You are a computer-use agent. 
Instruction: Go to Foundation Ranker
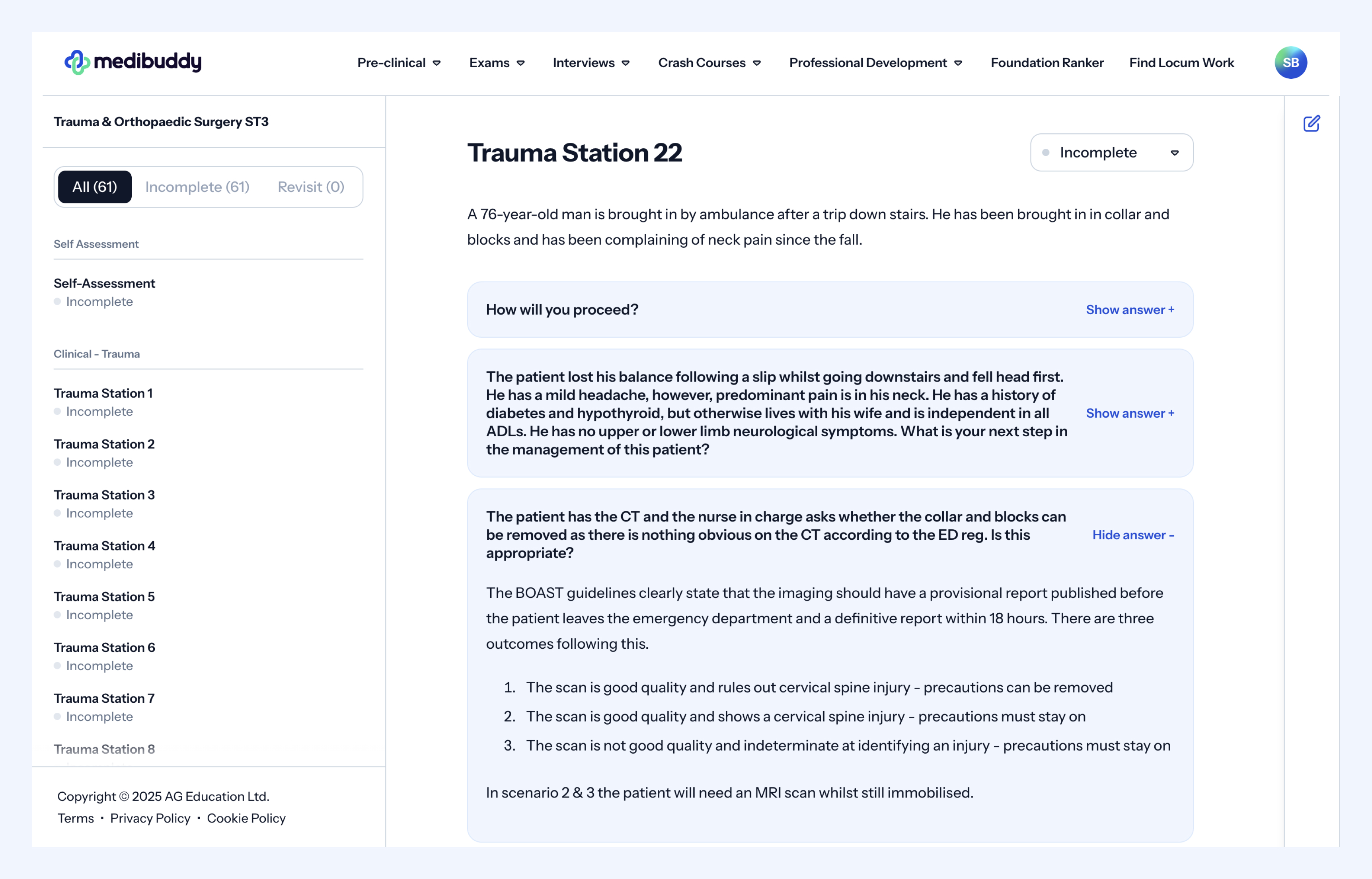(x=1047, y=63)
